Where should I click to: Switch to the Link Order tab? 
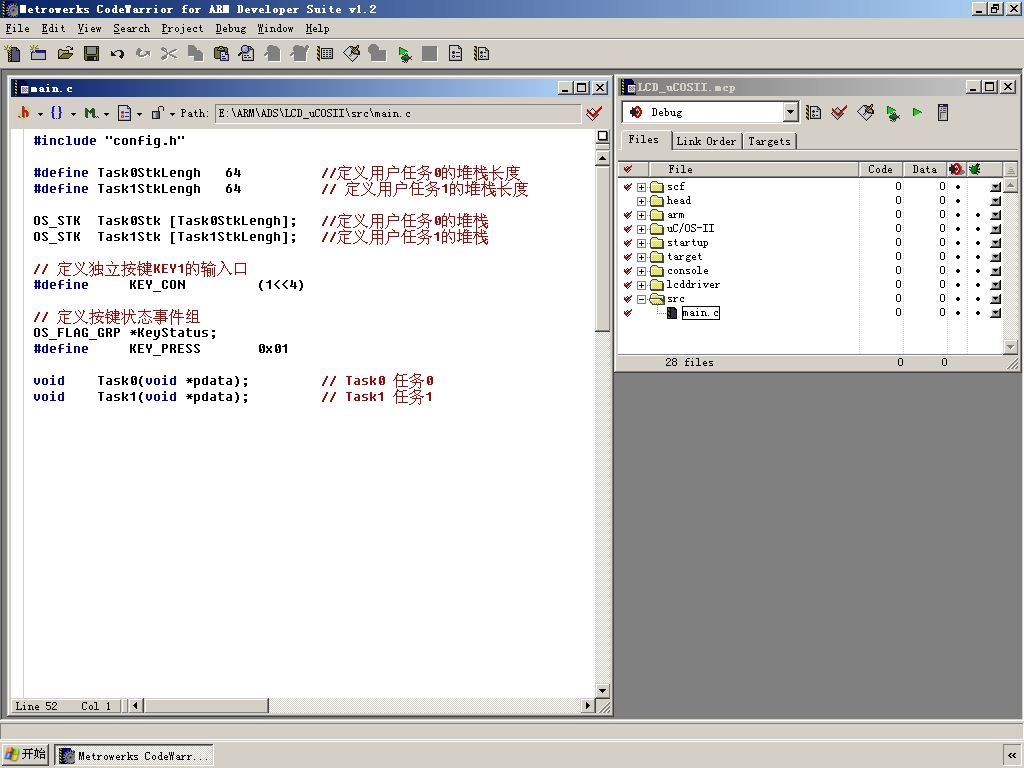(706, 141)
